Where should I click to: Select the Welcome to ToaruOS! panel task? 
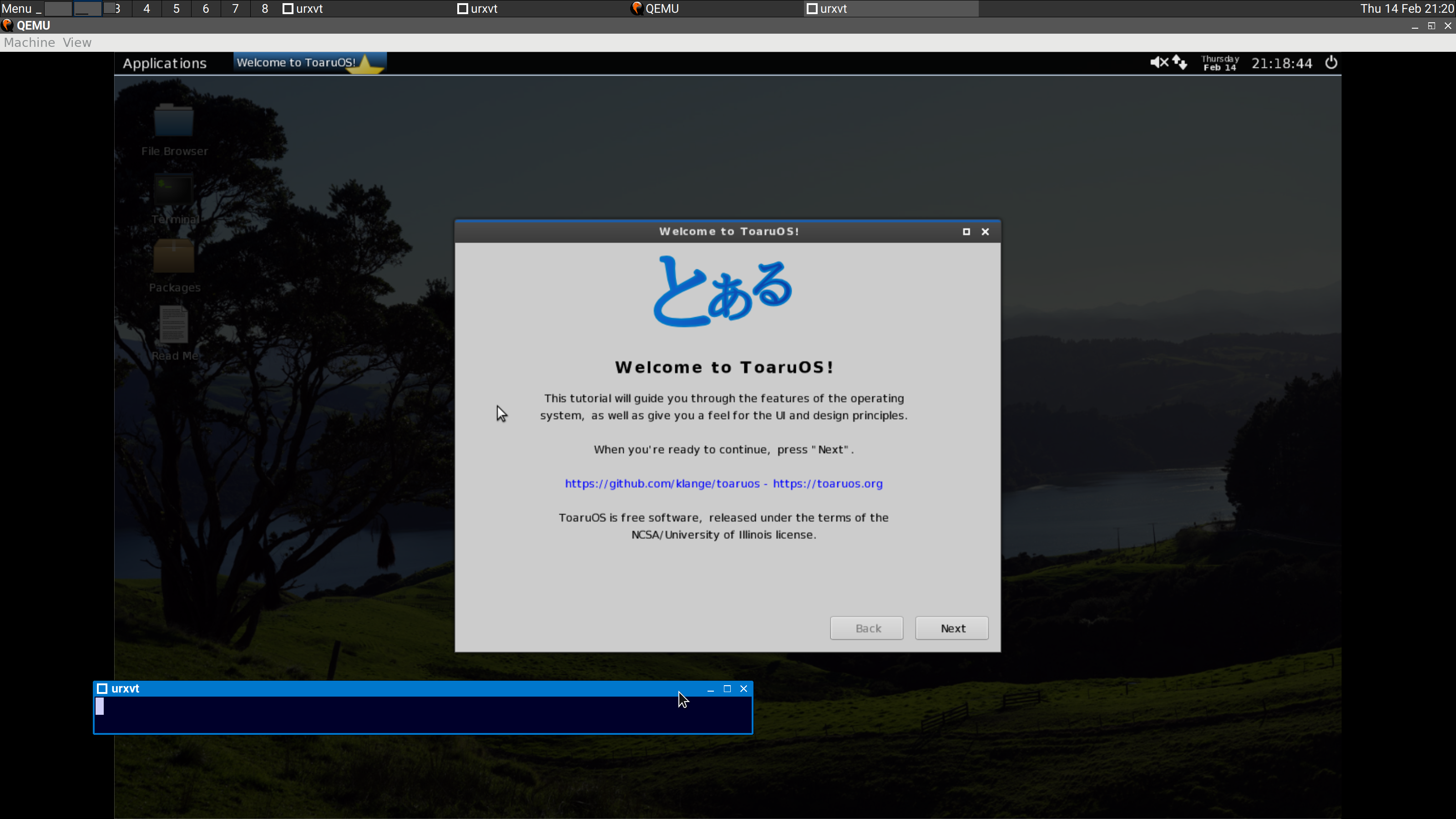coord(310,63)
